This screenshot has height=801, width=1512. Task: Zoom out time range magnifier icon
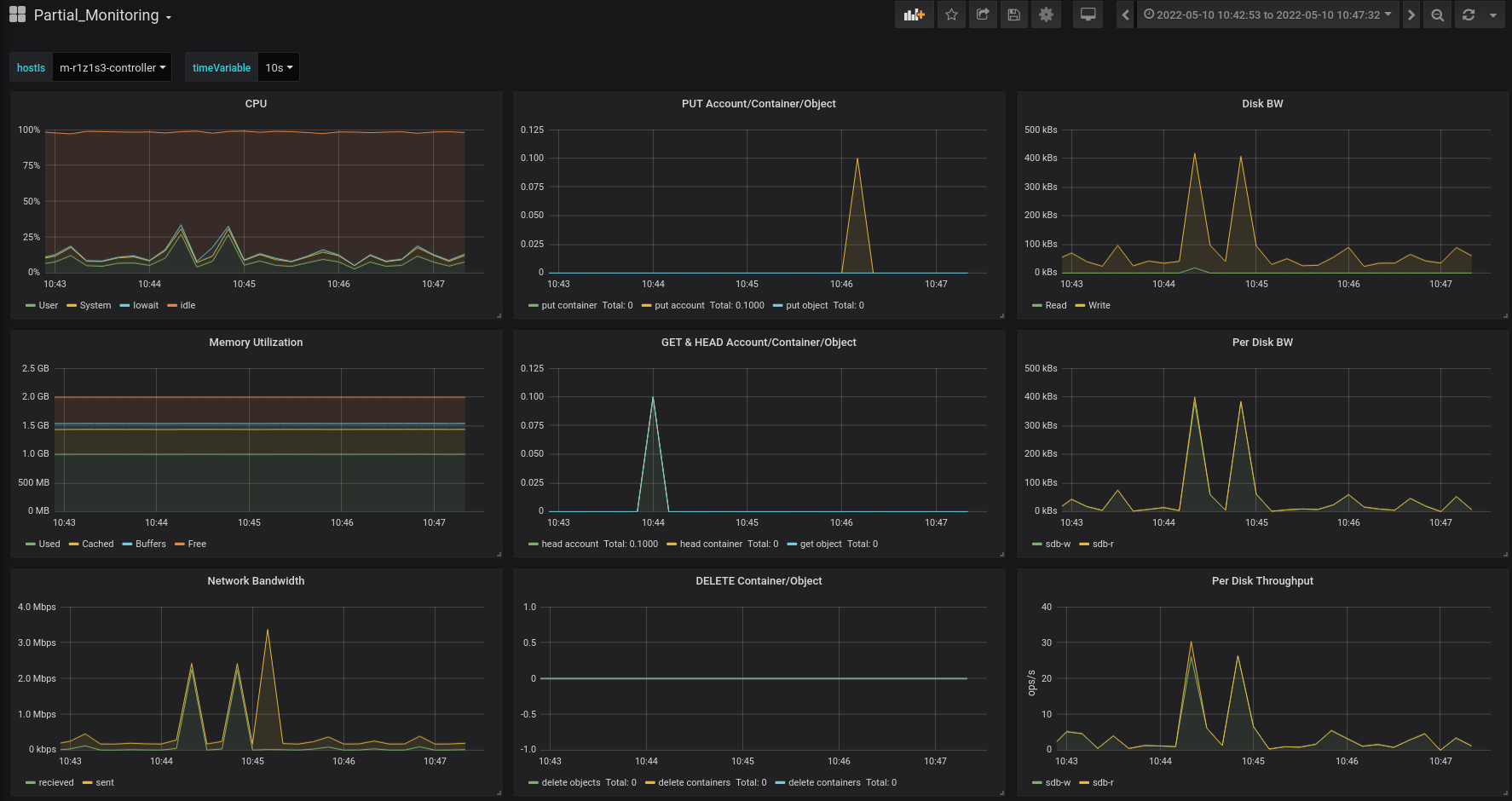point(1437,15)
